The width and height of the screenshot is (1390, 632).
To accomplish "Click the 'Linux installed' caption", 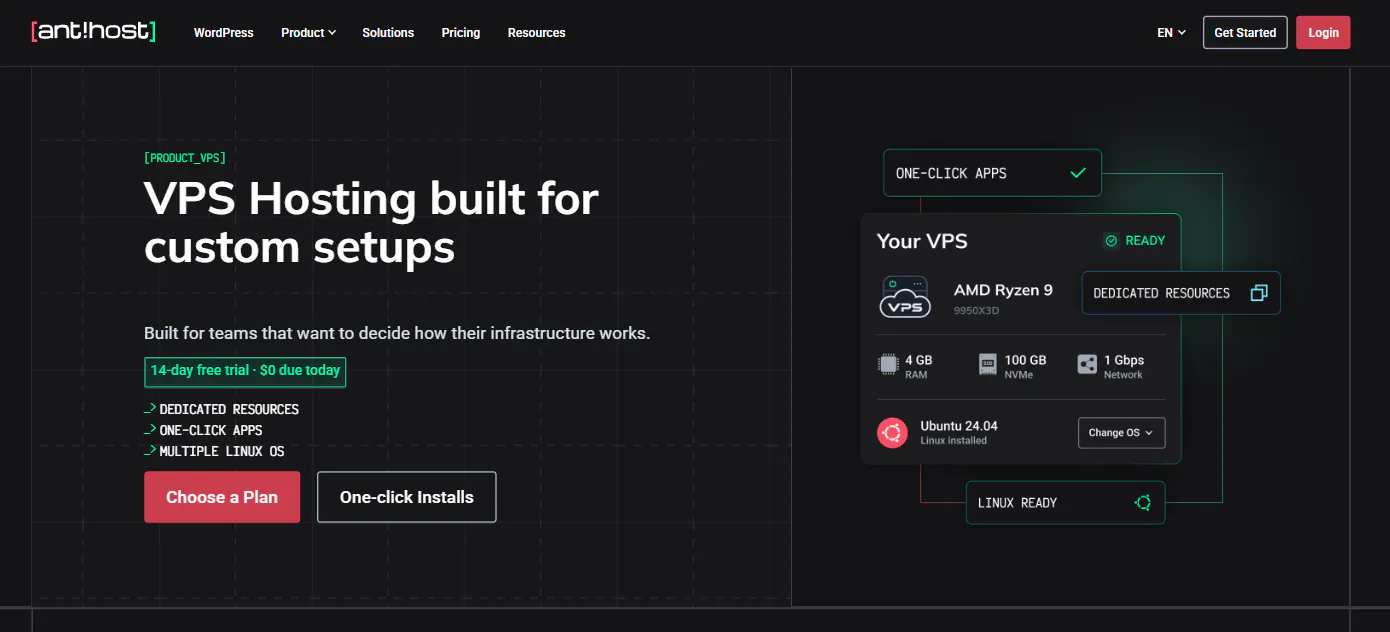I will point(954,441).
